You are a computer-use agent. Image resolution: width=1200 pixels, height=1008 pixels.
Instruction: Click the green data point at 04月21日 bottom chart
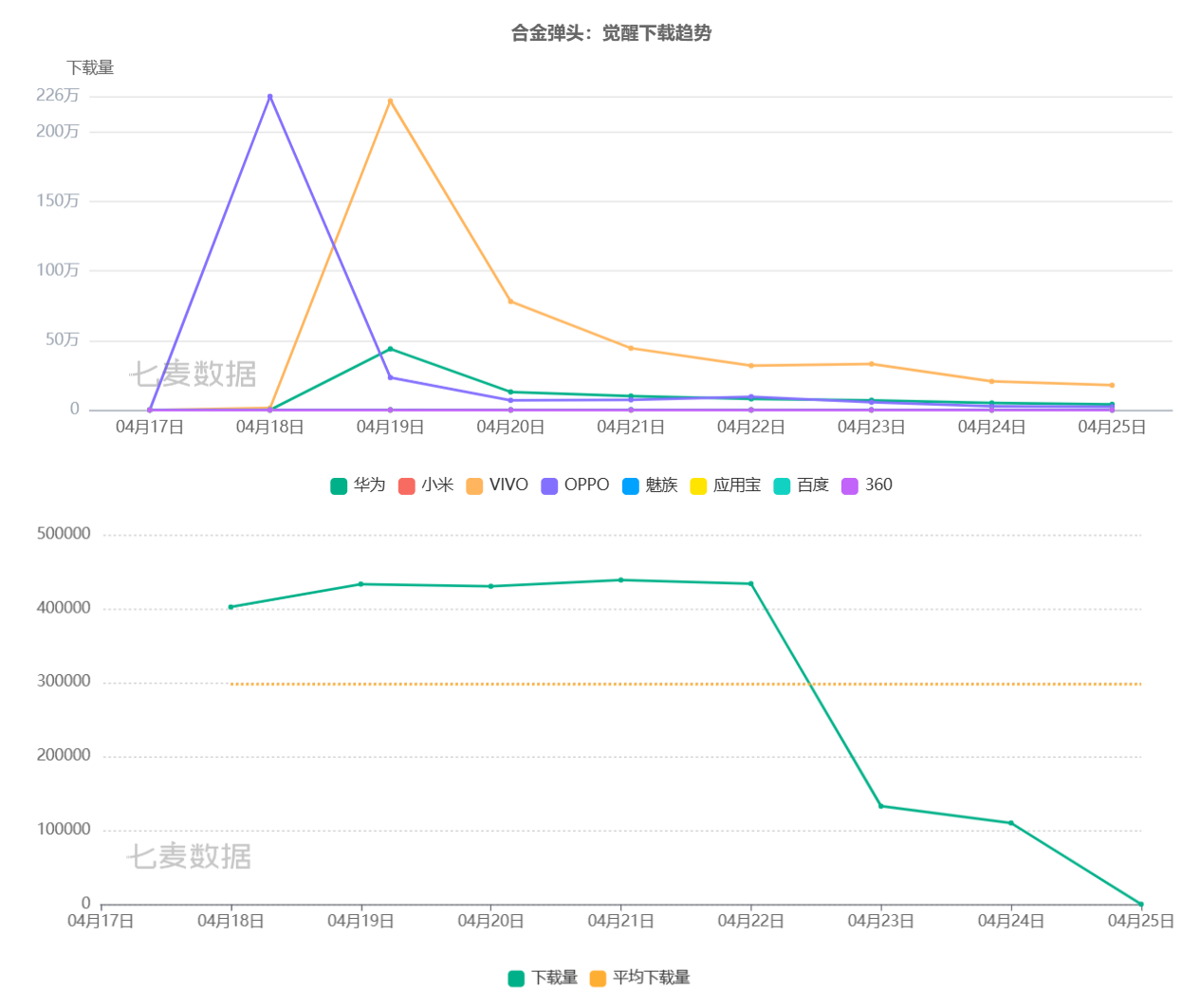coord(621,578)
